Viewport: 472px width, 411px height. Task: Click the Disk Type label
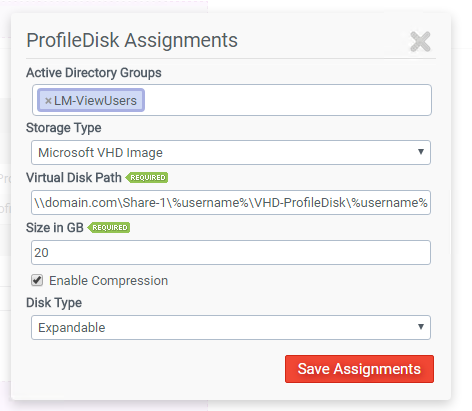tap(54, 303)
